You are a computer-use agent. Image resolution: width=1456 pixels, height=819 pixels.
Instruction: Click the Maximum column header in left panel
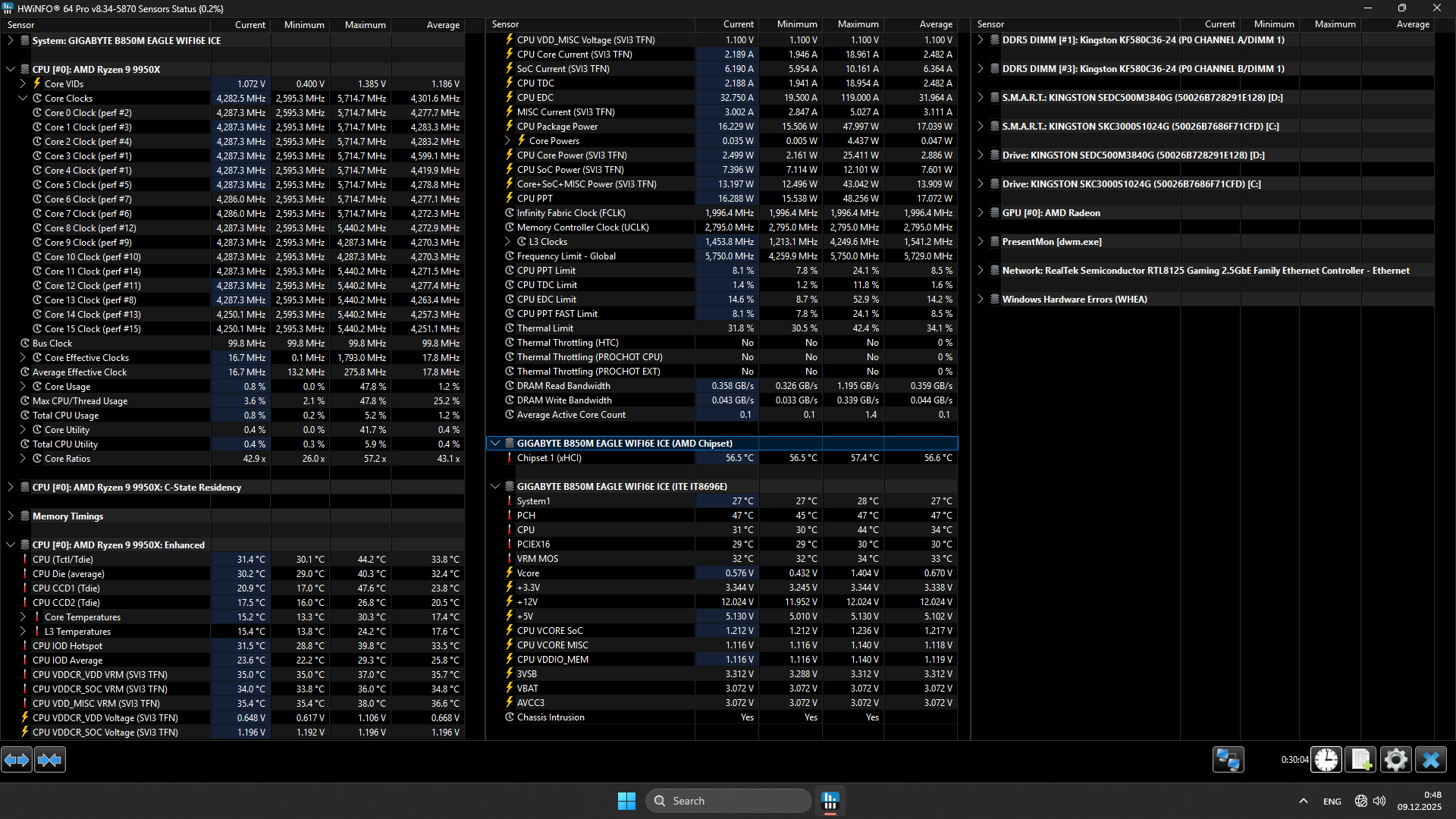(x=365, y=25)
